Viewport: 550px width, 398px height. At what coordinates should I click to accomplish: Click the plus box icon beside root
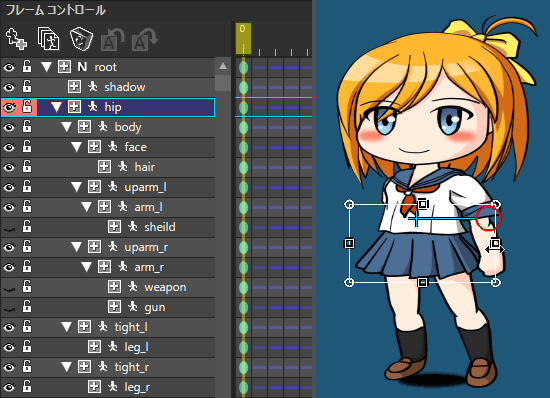coord(64,67)
